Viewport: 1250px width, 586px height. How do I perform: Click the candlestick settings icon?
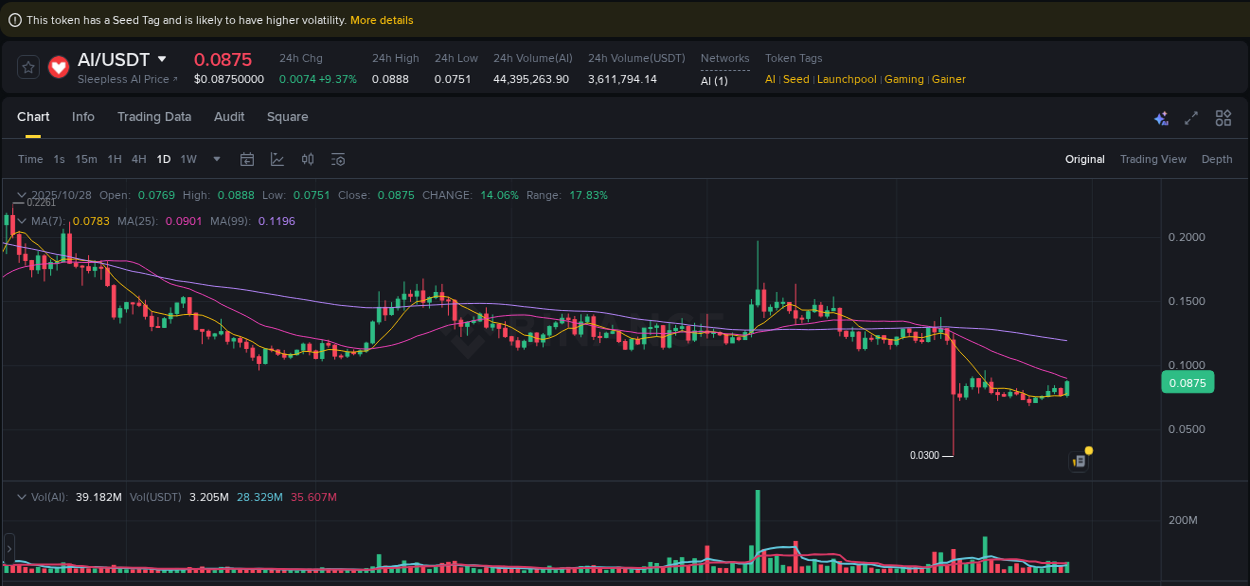coord(307,158)
